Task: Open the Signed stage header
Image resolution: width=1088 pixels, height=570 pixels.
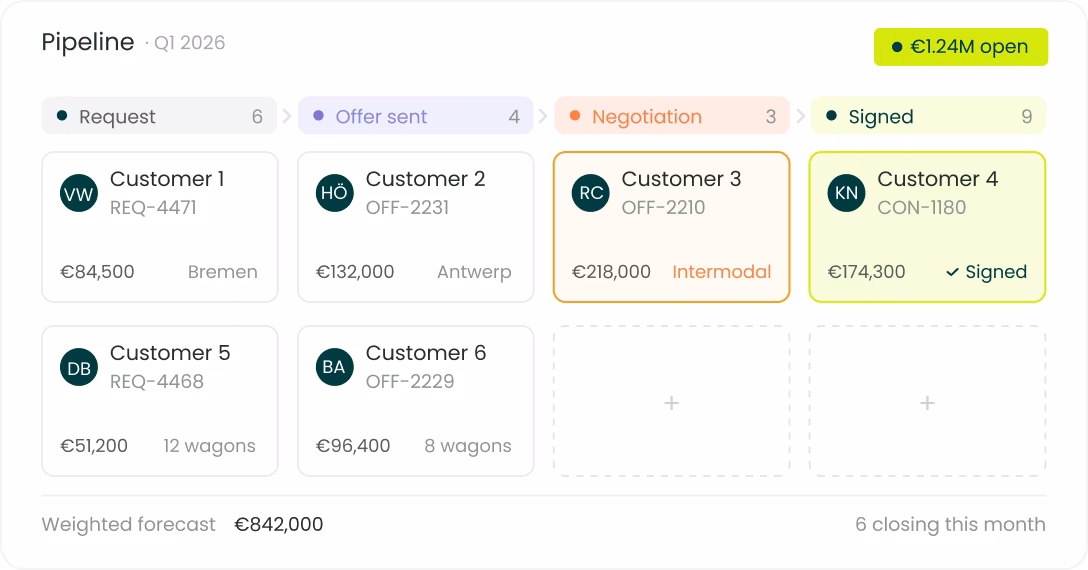Action: point(928,116)
